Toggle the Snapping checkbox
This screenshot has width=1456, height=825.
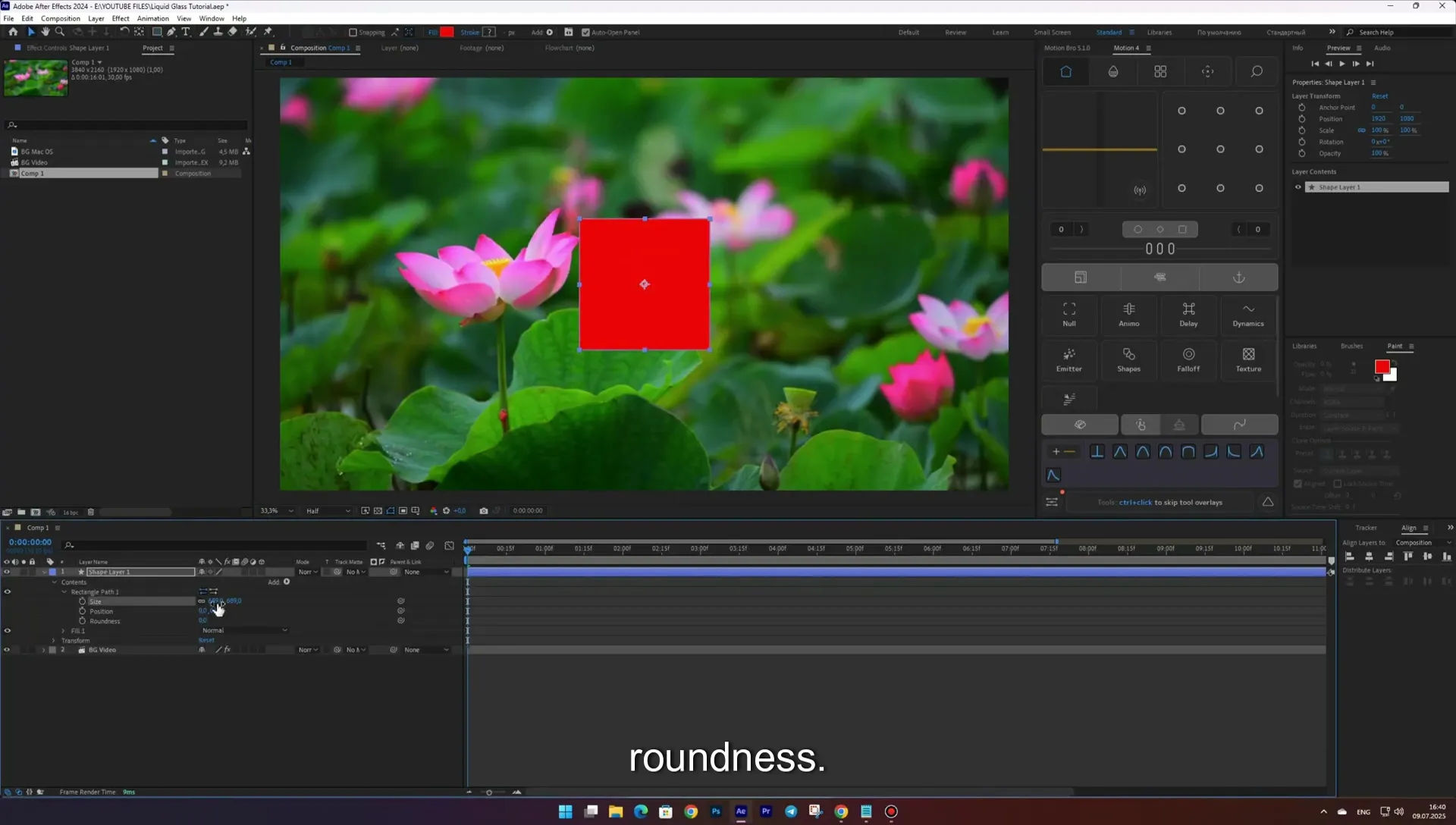(x=353, y=33)
